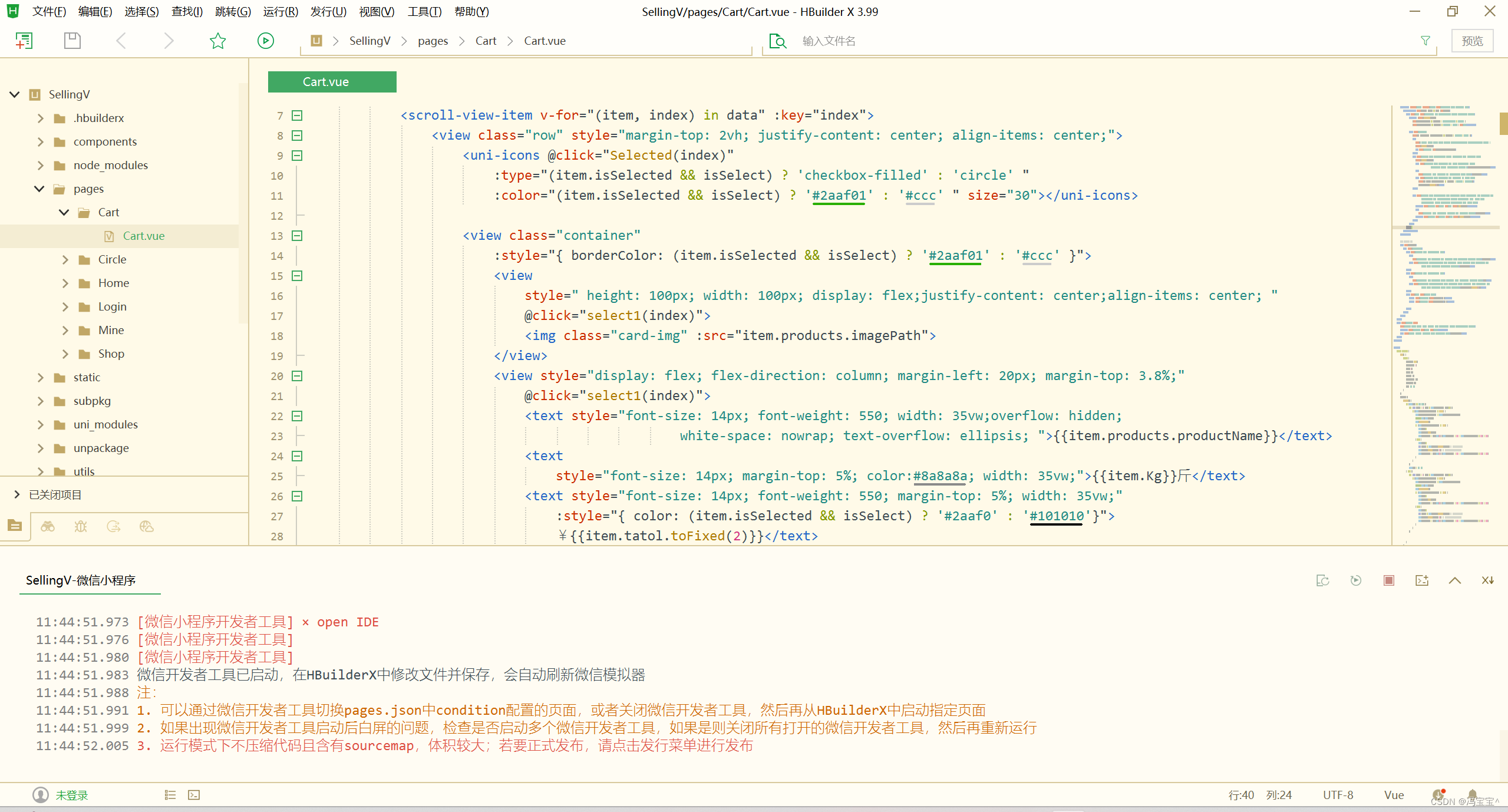Screen dimensions: 1508x812
Task: Click the Filter icon on top right
Action: coord(1425,40)
